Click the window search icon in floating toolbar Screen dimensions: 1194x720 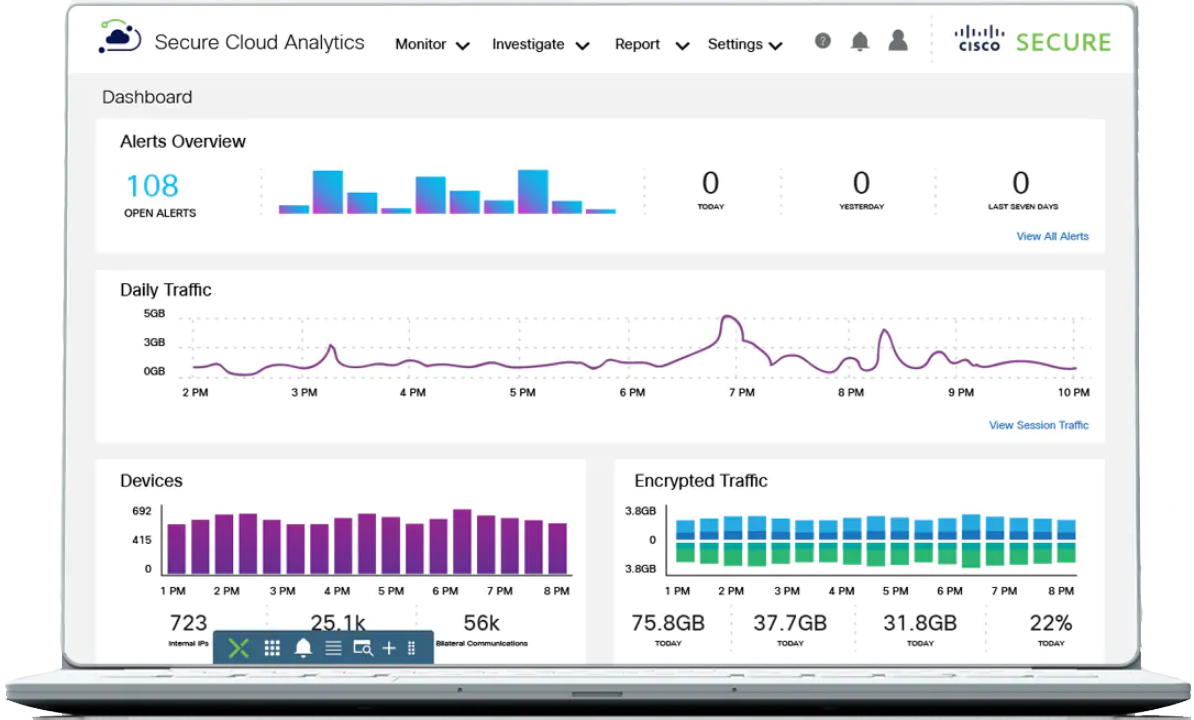(x=362, y=648)
